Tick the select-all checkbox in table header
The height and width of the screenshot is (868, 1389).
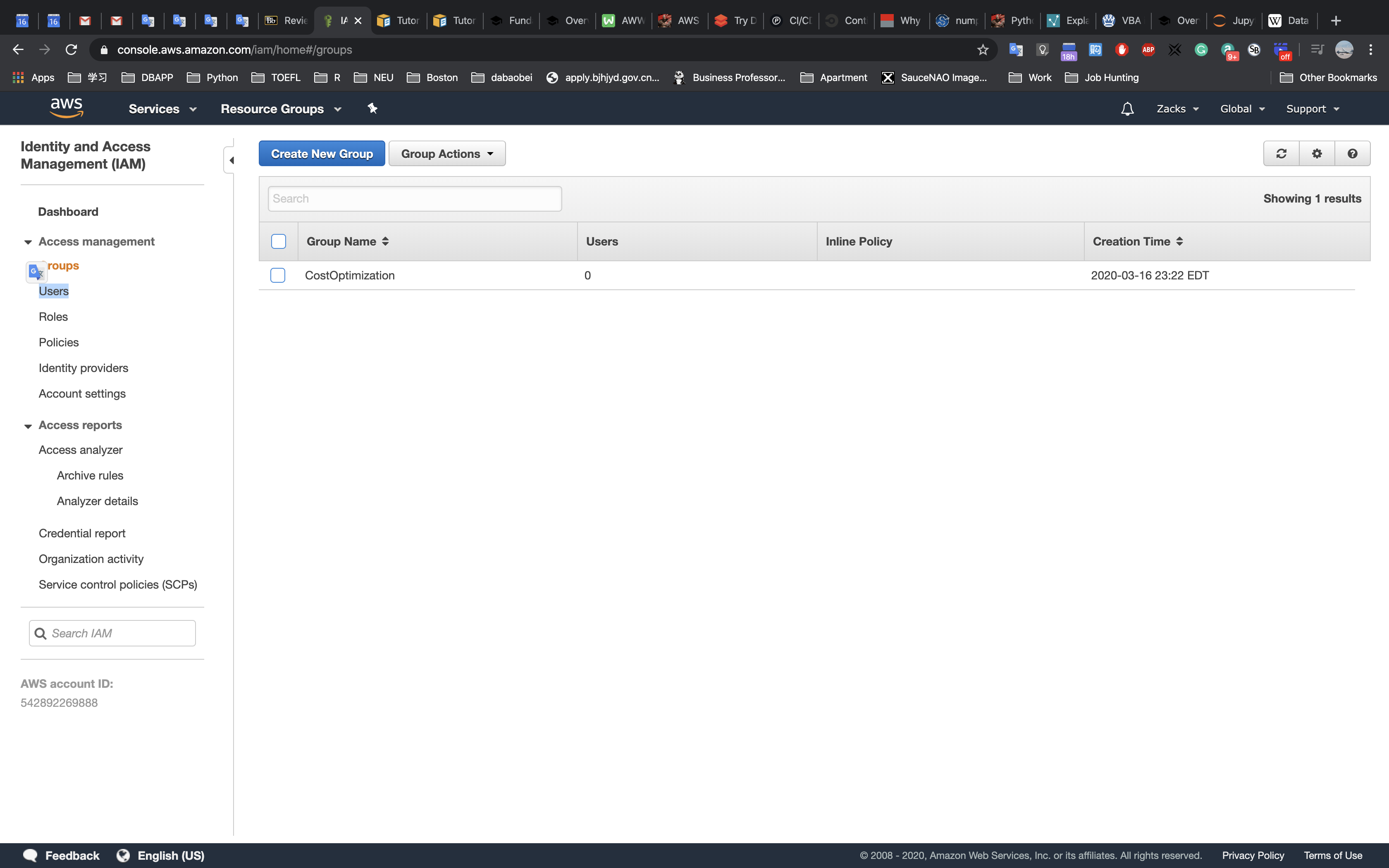click(278, 242)
